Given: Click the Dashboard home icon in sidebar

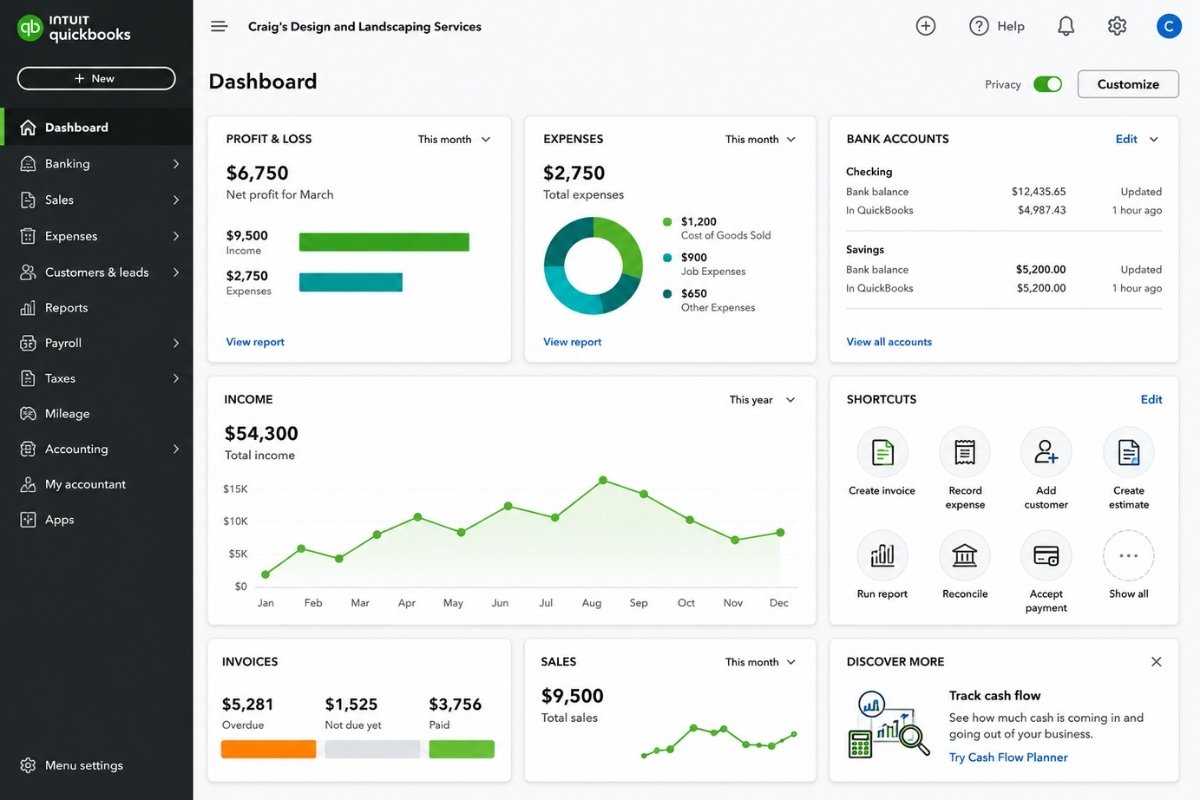Looking at the screenshot, I should pyautogui.click(x=28, y=127).
